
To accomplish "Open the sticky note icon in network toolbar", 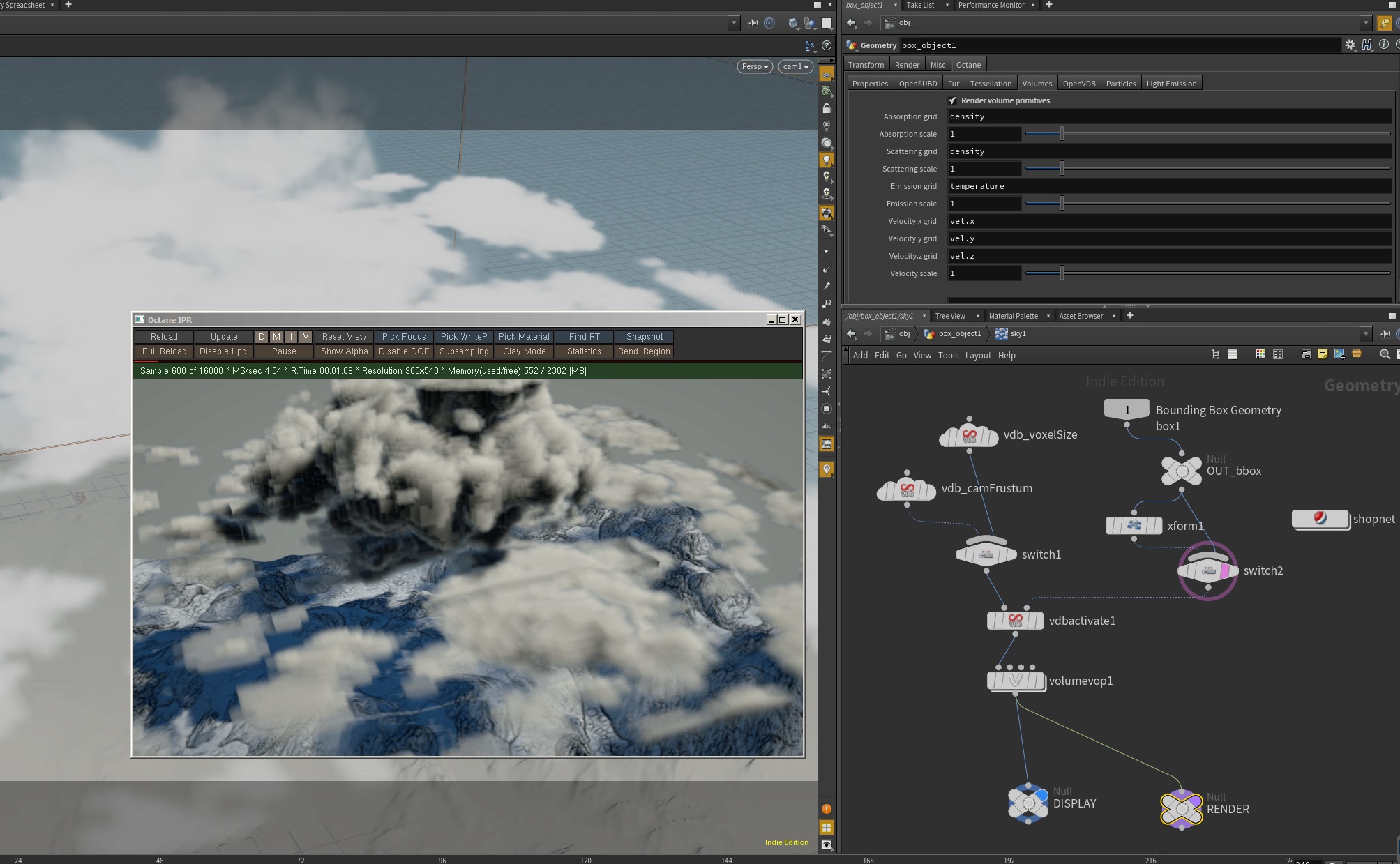I will pyautogui.click(x=1323, y=354).
